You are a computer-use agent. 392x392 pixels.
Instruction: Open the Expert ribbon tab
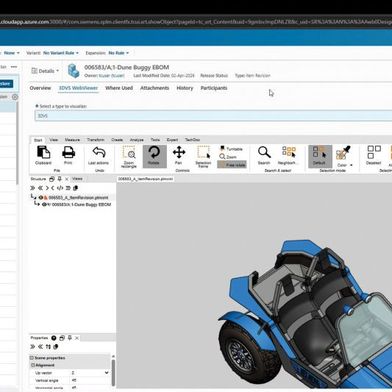point(172,140)
